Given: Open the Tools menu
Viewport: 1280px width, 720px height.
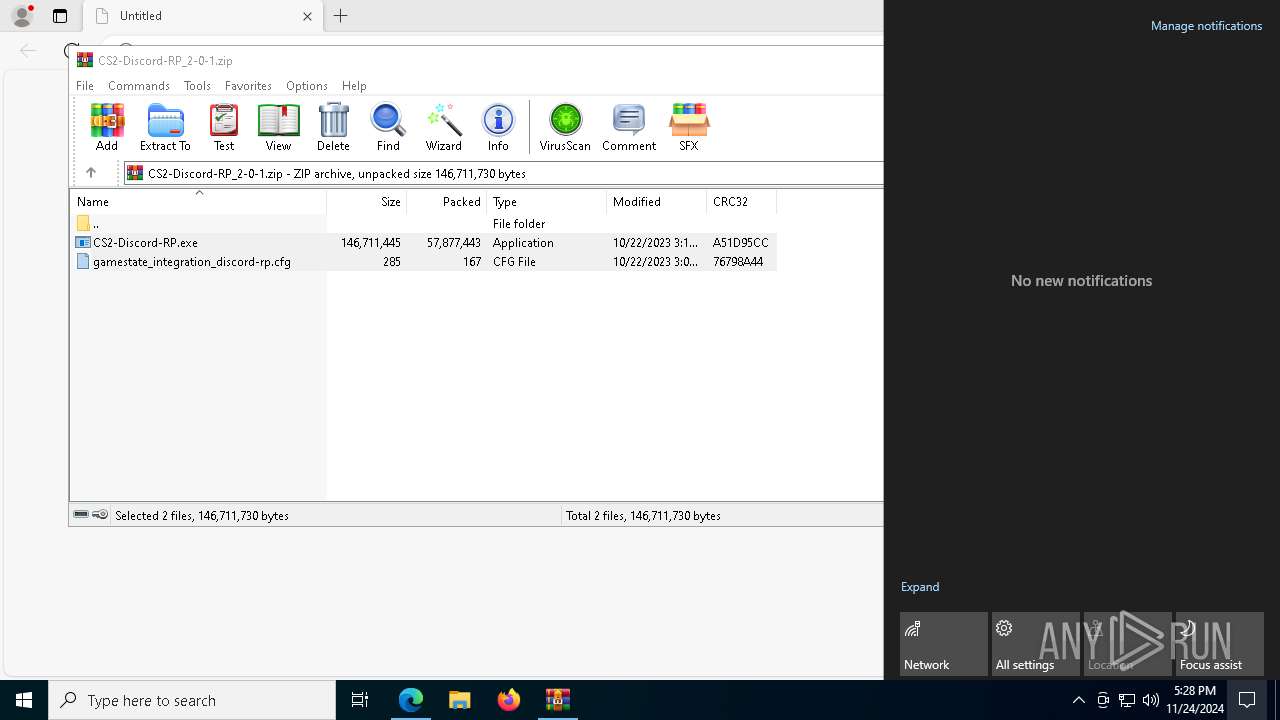Looking at the screenshot, I should pyautogui.click(x=197, y=86).
